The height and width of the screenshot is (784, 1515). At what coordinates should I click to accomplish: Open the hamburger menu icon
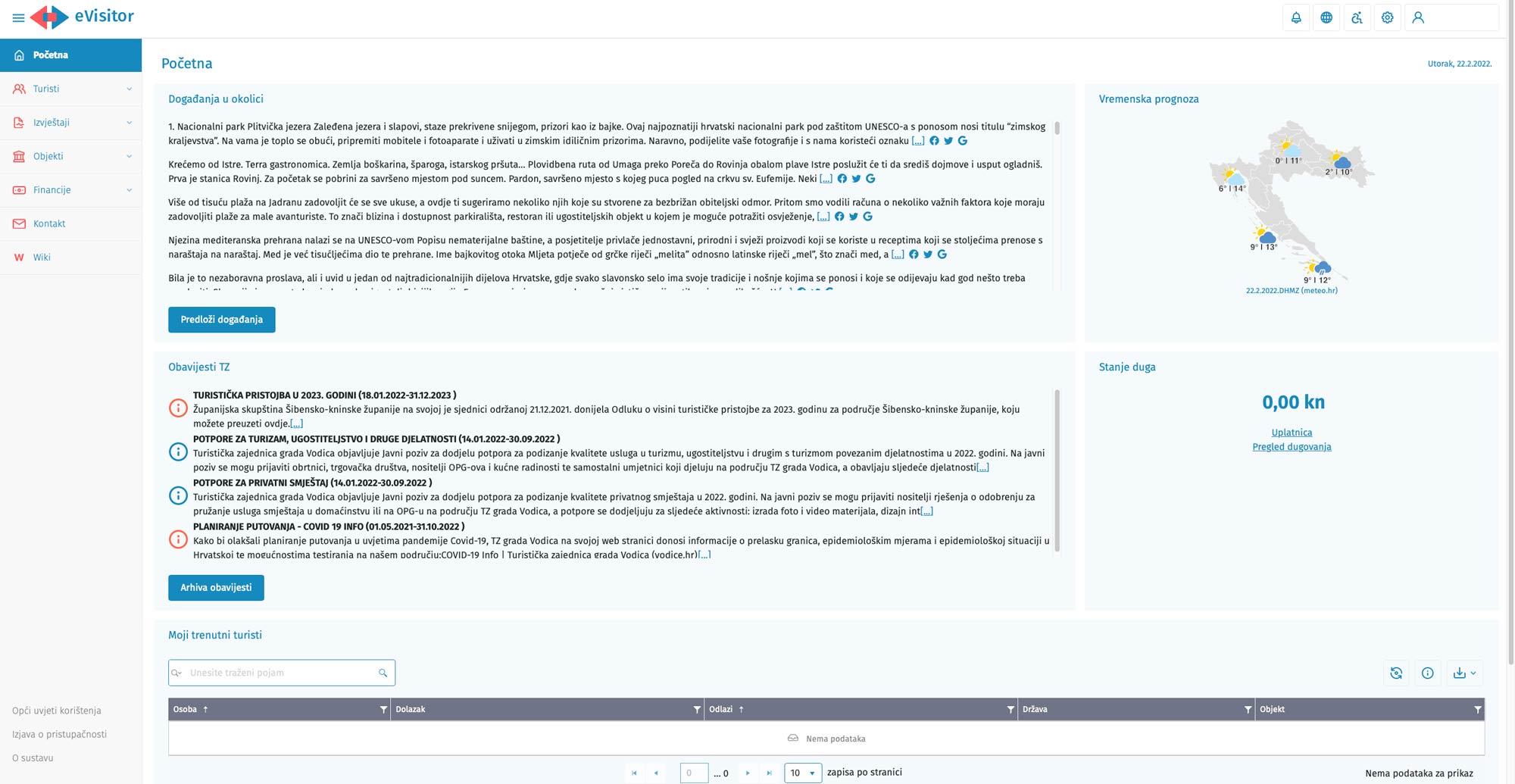pyautogui.click(x=19, y=17)
